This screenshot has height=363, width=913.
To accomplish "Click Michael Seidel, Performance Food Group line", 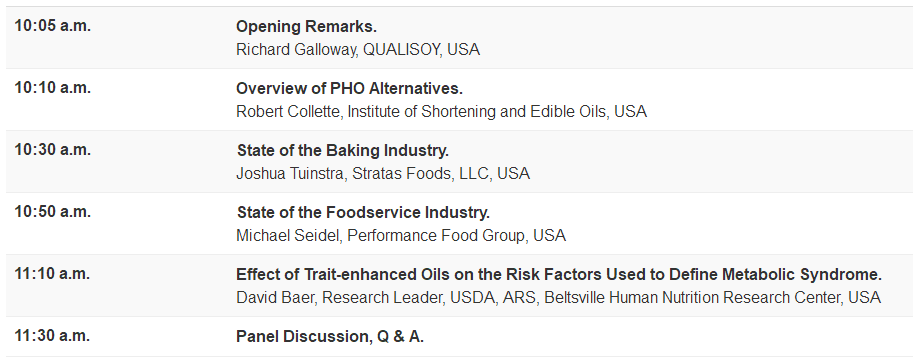I will point(401,236).
